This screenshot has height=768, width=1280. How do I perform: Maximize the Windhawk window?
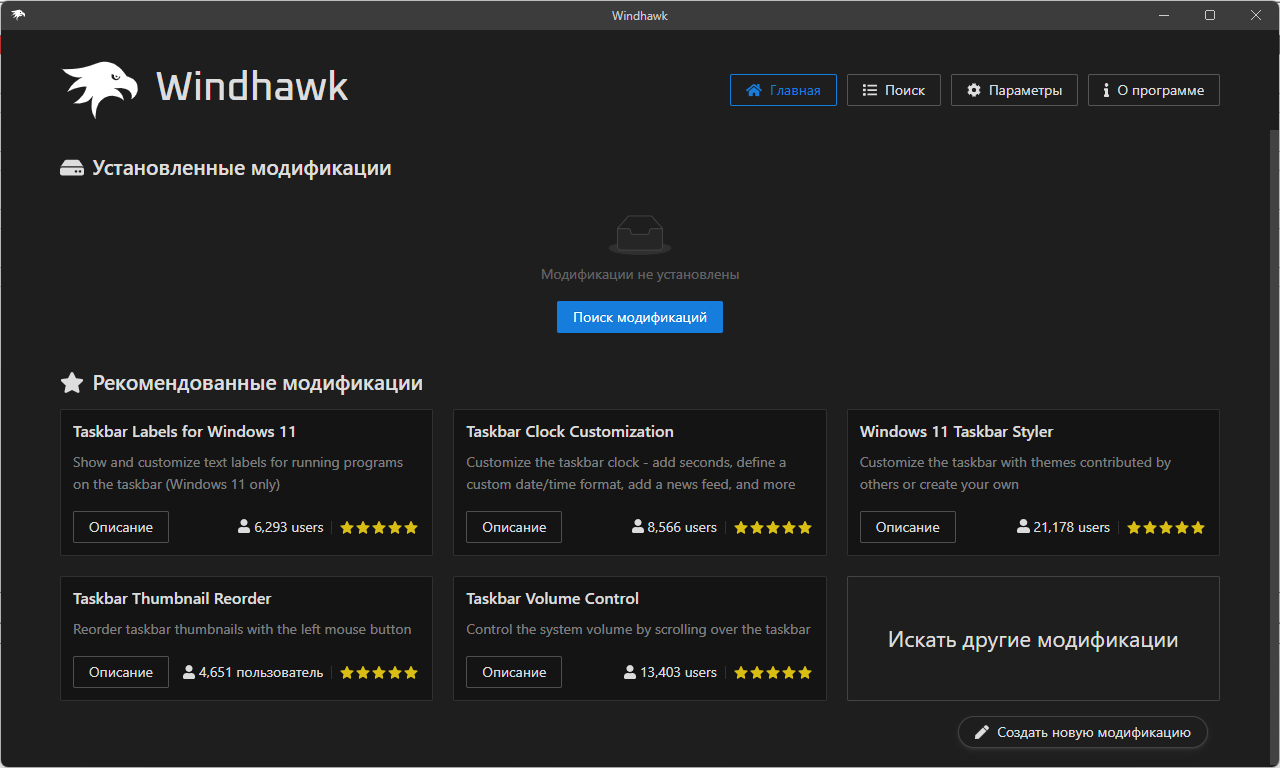click(1210, 15)
